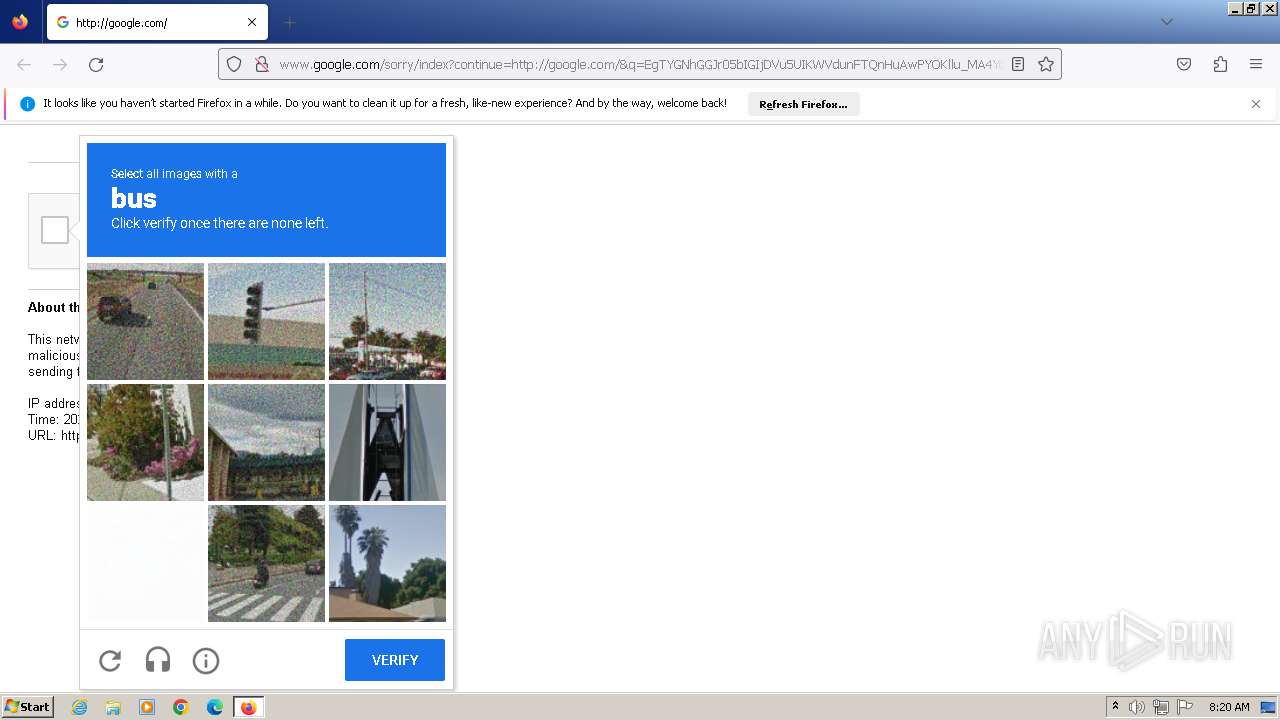Screen dimensions: 1280x720
Task: Click the VERIFY button
Action: point(395,660)
